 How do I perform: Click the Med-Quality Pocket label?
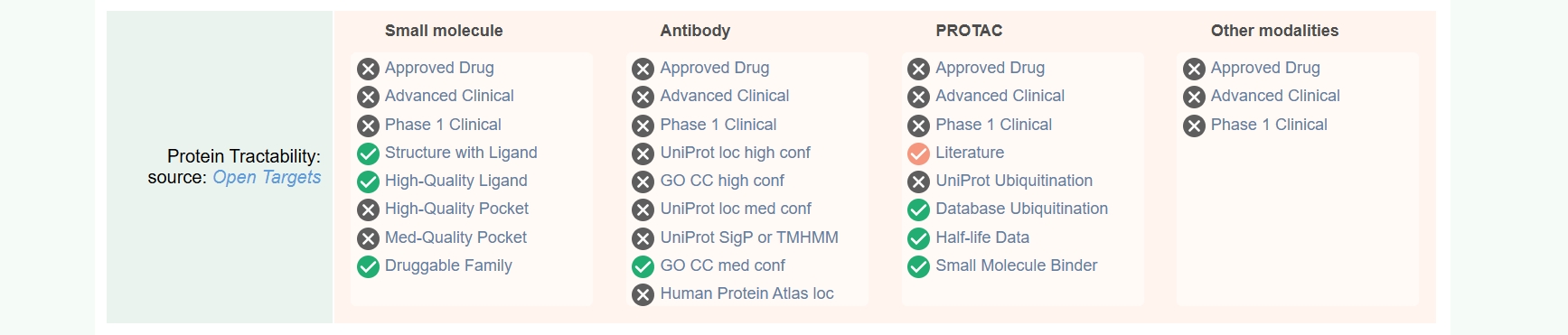[455, 237]
